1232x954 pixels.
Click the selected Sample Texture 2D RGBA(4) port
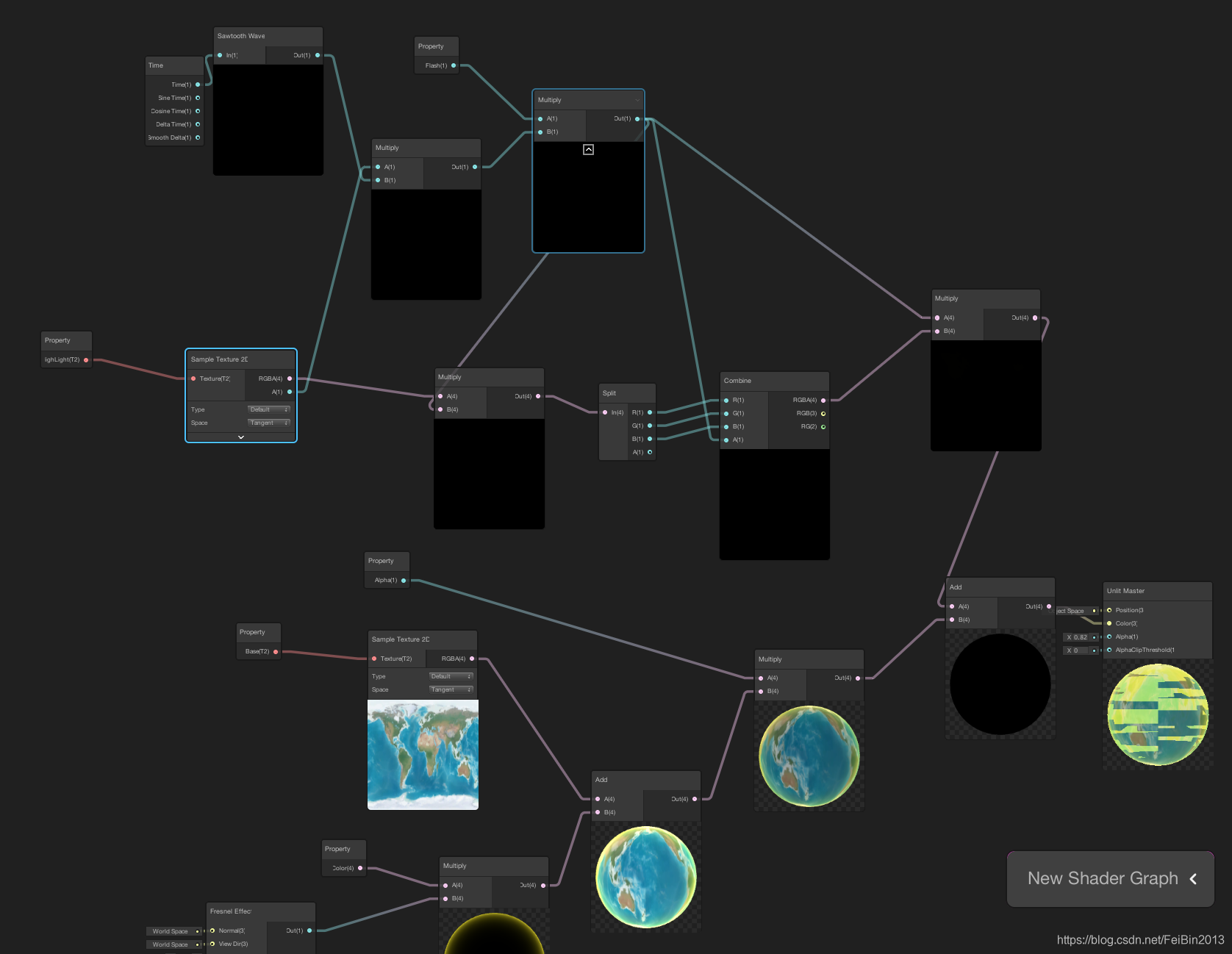pos(290,379)
